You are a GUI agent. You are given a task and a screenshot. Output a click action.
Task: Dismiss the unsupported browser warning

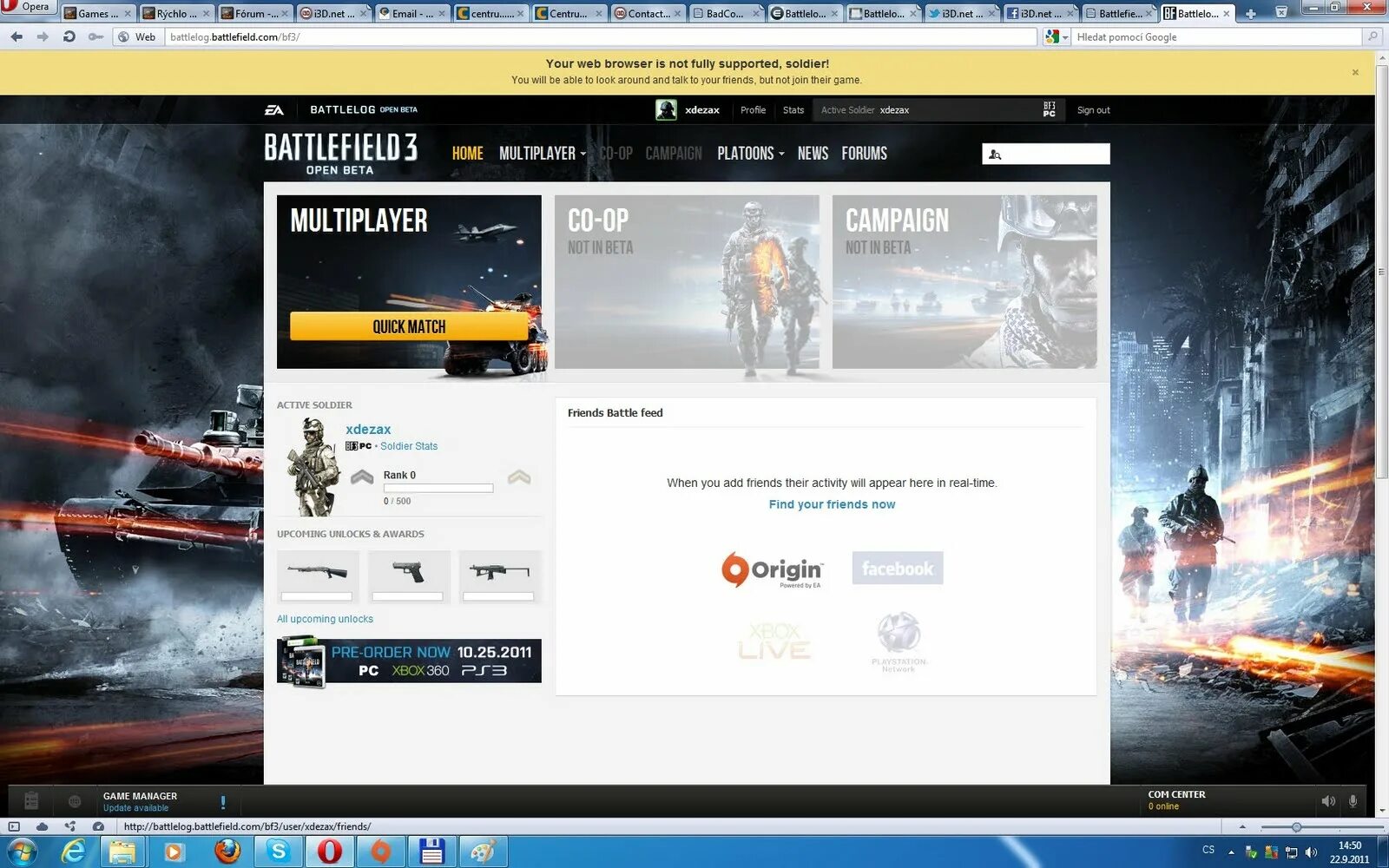click(1355, 72)
